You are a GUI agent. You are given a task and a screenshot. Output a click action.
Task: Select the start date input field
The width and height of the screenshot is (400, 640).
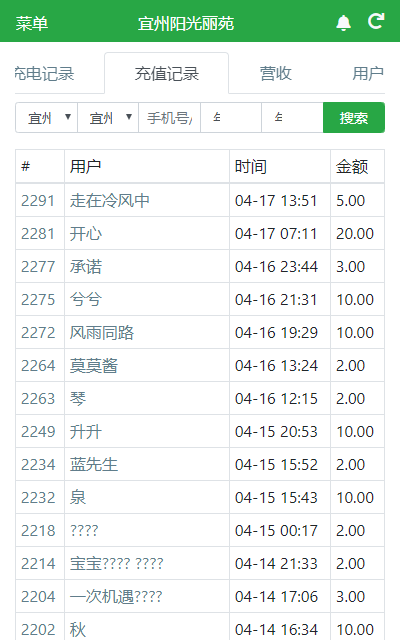[231, 118]
